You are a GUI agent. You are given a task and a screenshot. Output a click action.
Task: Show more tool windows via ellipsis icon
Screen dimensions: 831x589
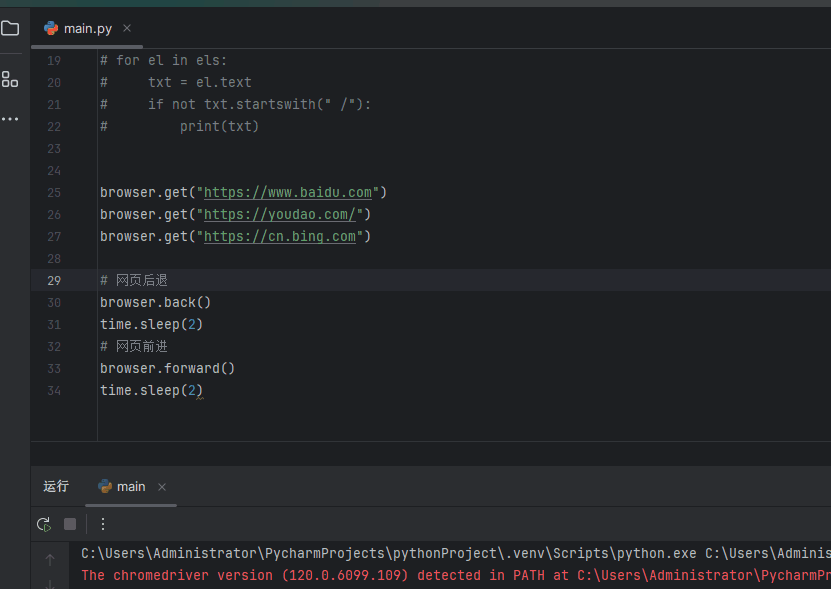click(x=11, y=118)
